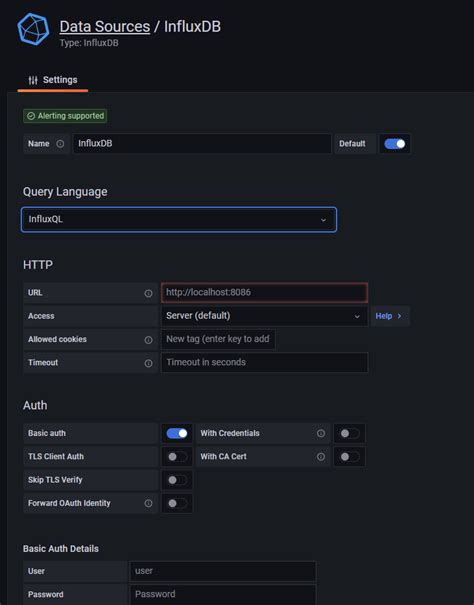Click the 'Query Language' section heading
Screen dimensions: 474x605
pyautogui.click(x=65, y=192)
